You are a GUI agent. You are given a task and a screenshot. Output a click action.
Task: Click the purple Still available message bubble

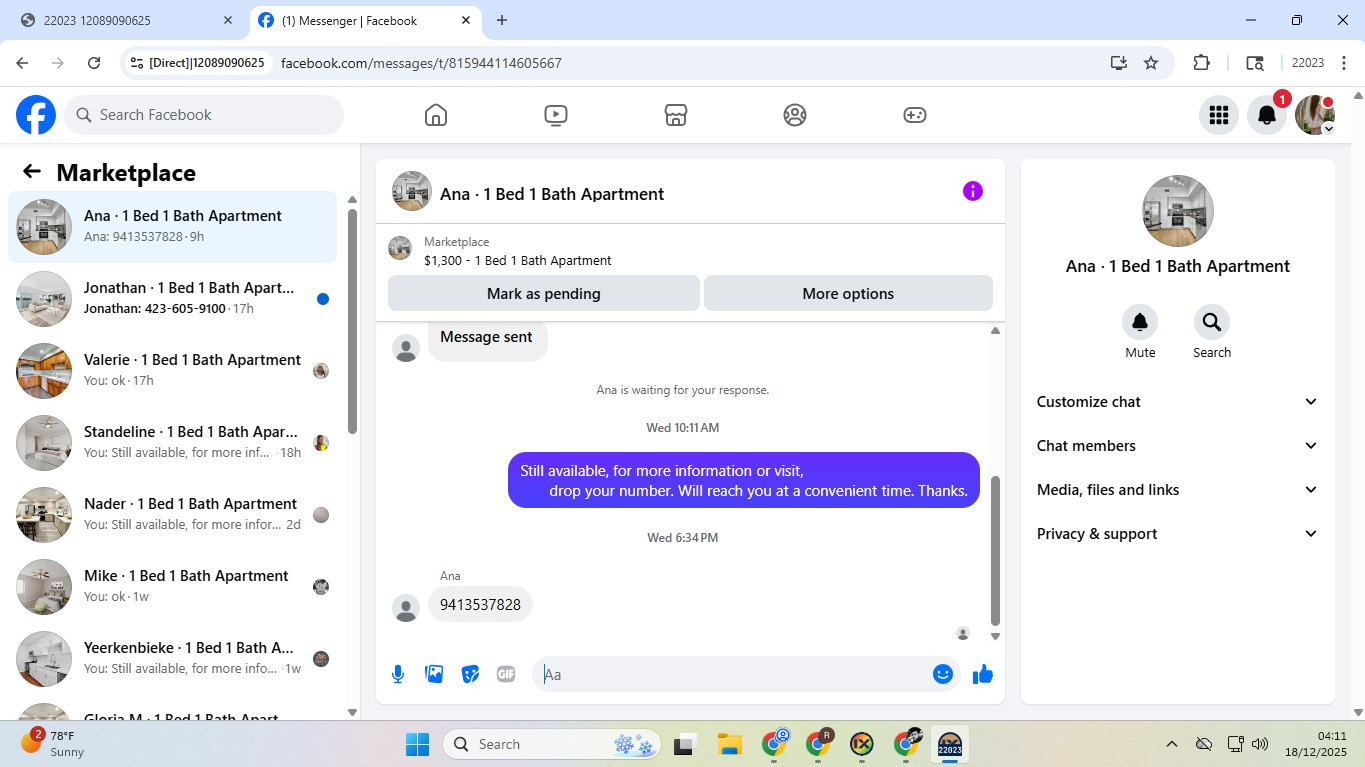[x=744, y=480]
